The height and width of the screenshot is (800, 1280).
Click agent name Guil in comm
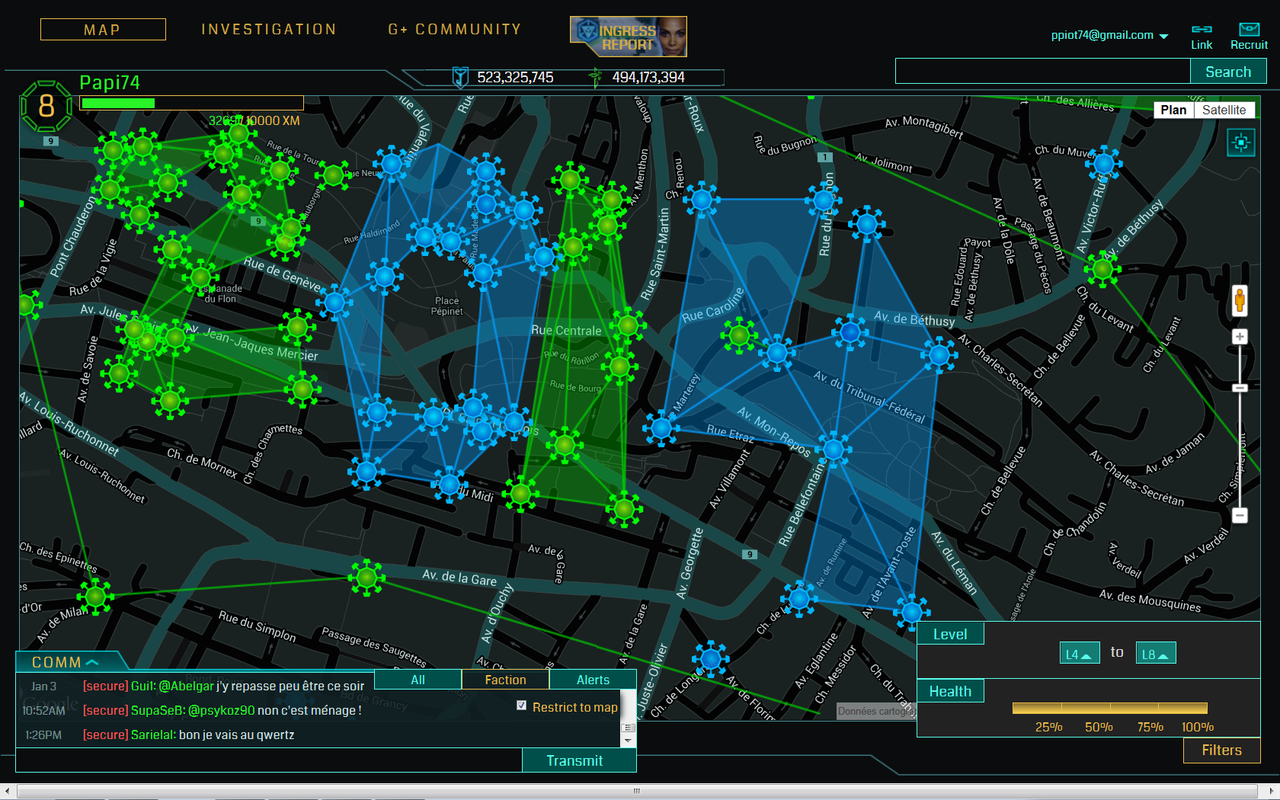(x=142, y=686)
